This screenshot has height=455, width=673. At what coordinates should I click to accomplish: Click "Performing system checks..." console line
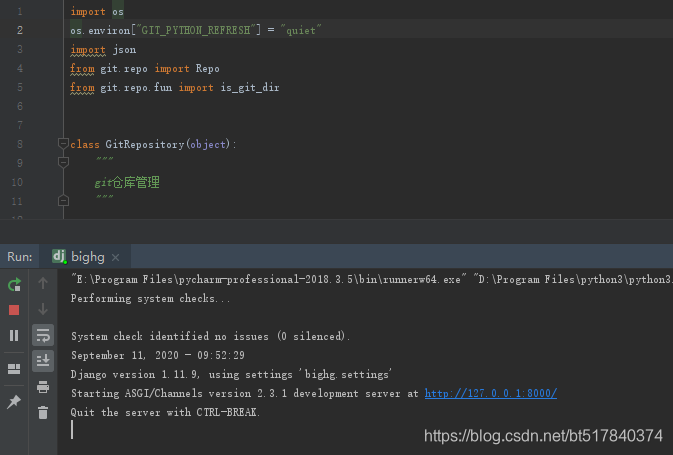151,298
